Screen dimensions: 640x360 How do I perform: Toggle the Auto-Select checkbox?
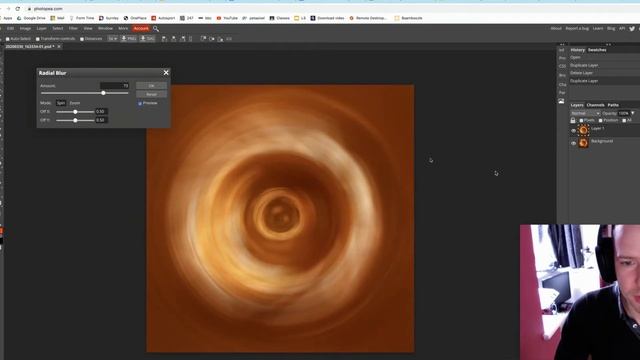pos(7,39)
